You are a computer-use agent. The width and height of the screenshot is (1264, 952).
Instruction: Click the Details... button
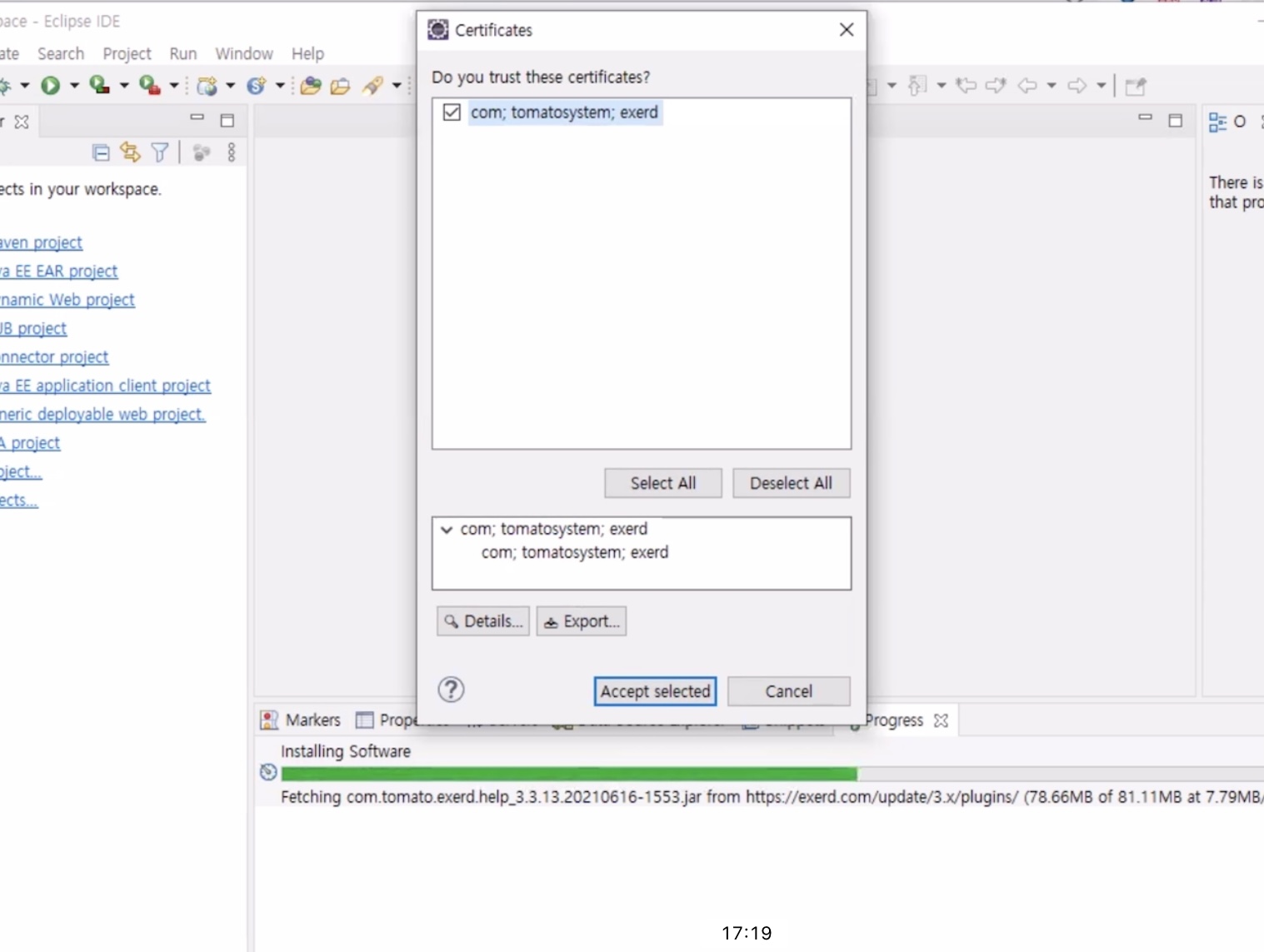483,621
